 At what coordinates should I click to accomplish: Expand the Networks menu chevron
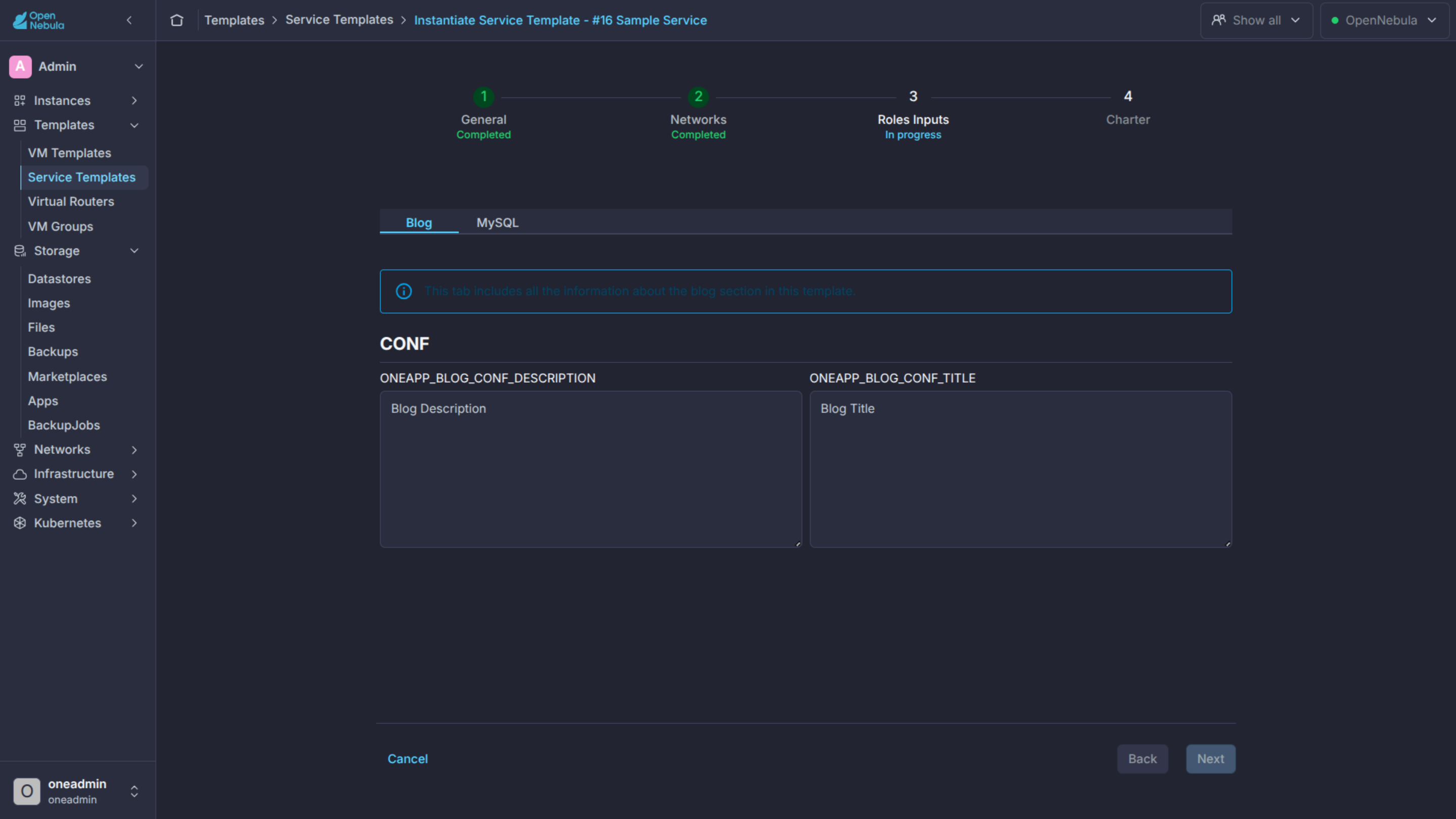pyautogui.click(x=134, y=450)
